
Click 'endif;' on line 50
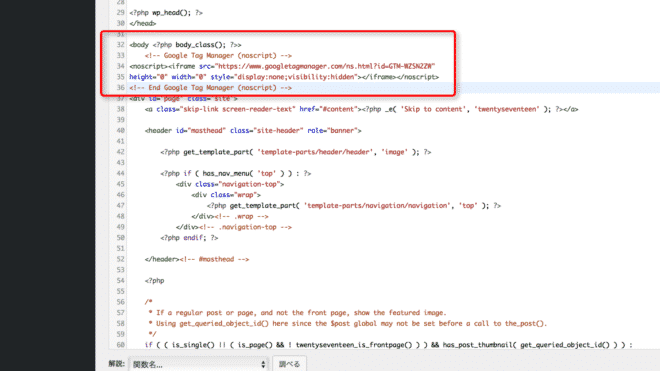[195, 238]
